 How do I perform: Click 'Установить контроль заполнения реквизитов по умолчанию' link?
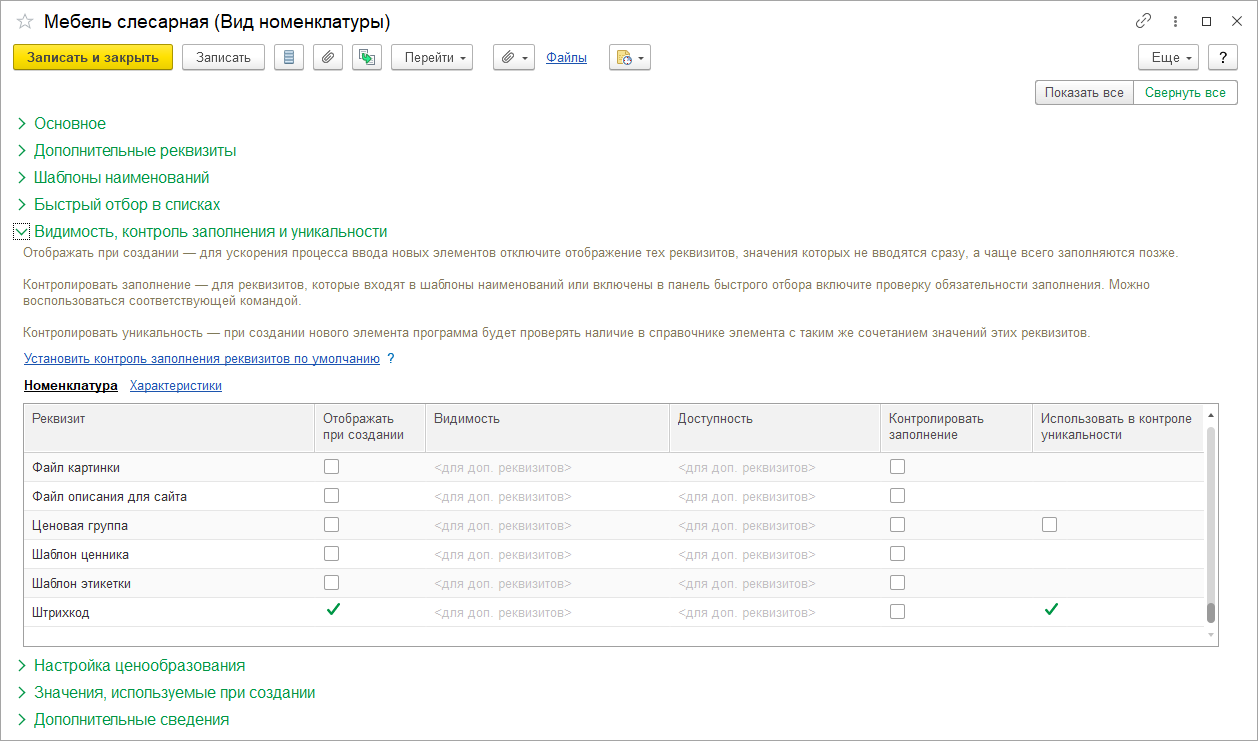click(202, 359)
